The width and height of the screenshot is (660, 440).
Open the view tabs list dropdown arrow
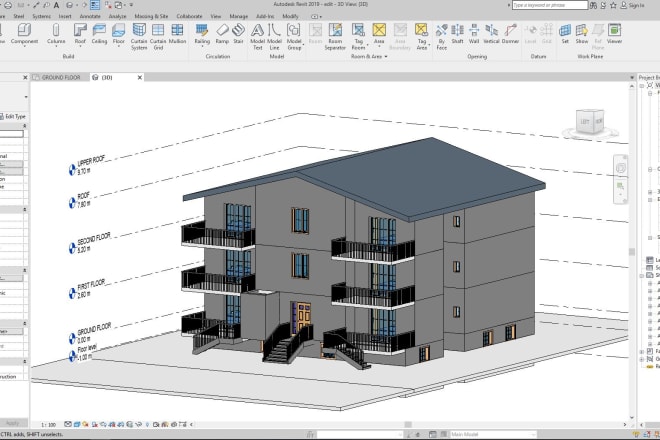pyautogui.click(x=631, y=77)
